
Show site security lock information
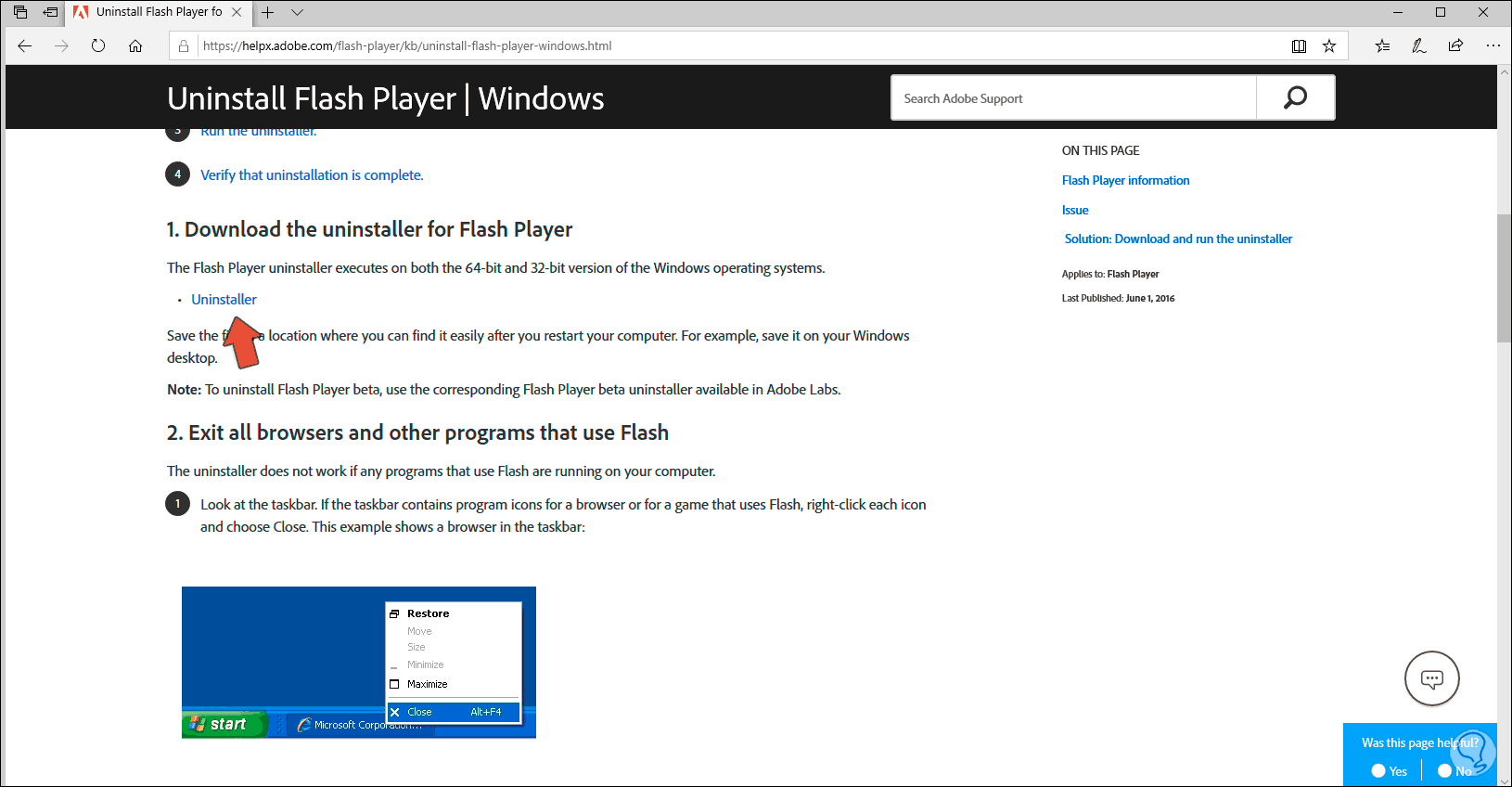[184, 45]
